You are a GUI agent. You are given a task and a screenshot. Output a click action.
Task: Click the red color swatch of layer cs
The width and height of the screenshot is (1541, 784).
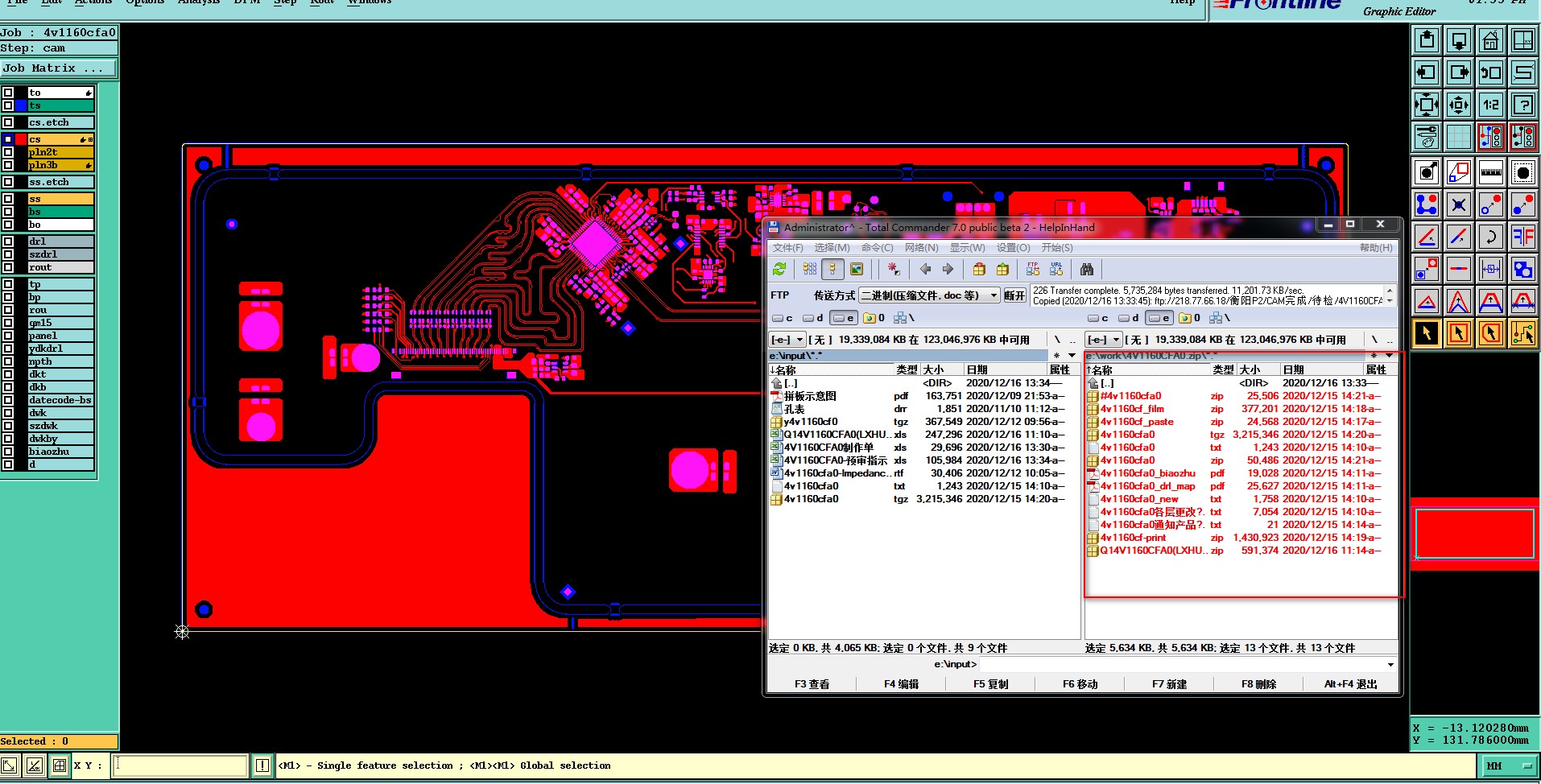[22, 139]
